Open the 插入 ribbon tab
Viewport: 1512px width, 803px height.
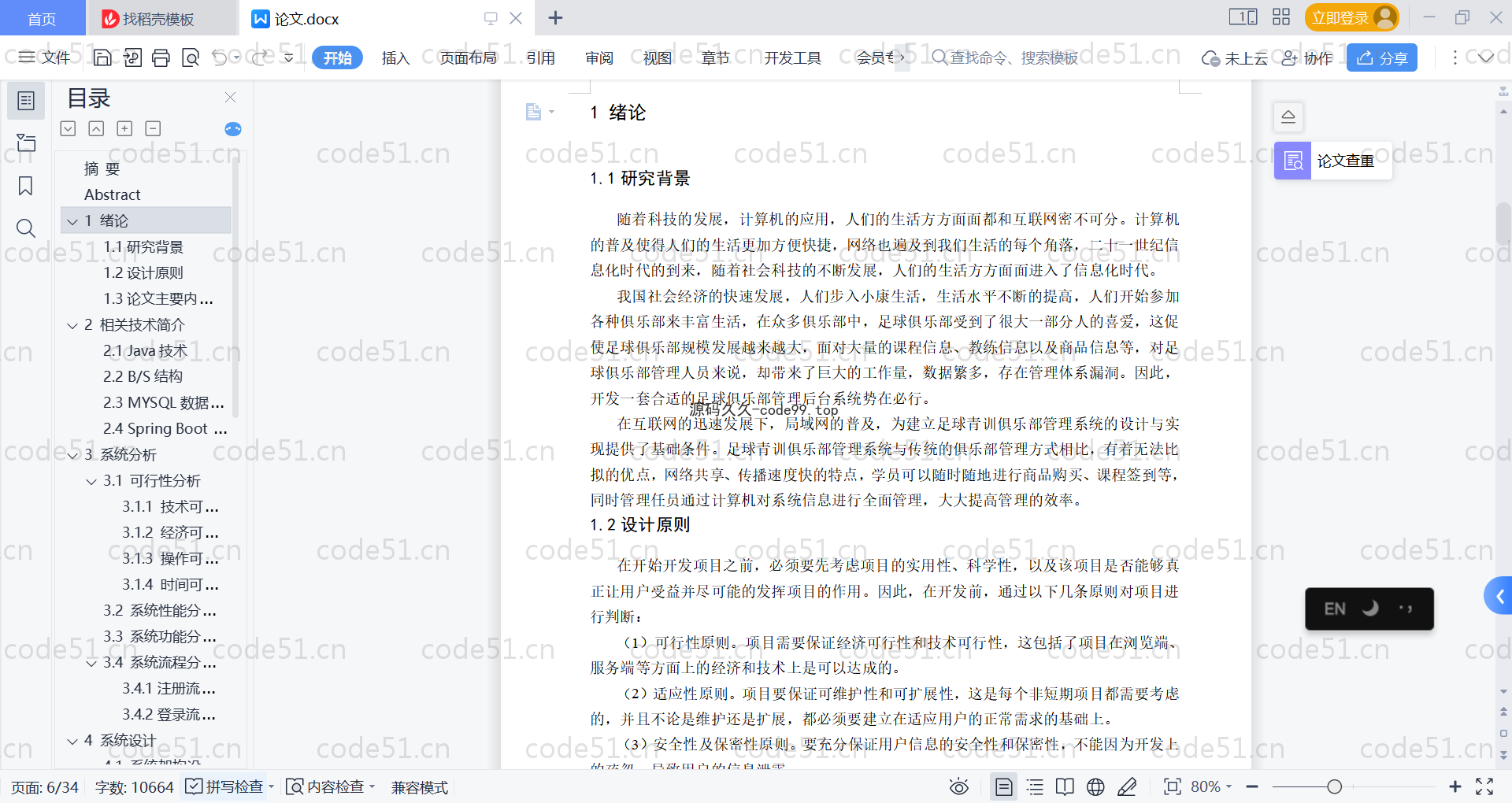point(395,57)
